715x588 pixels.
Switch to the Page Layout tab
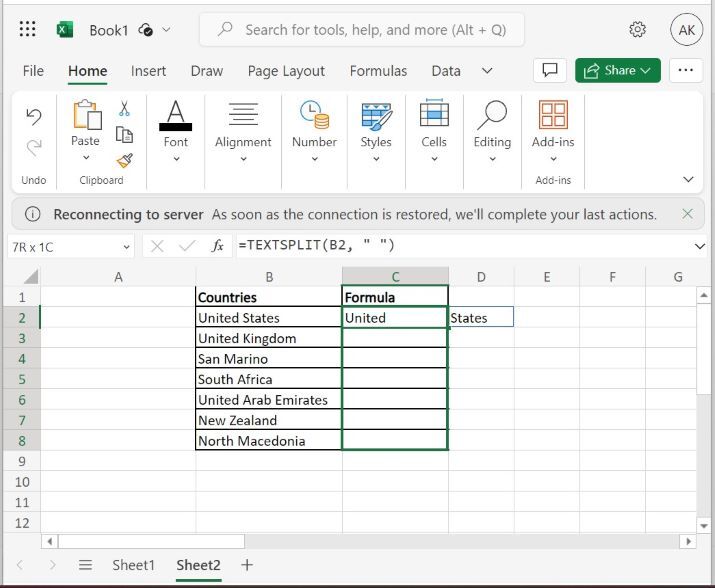click(x=286, y=71)
